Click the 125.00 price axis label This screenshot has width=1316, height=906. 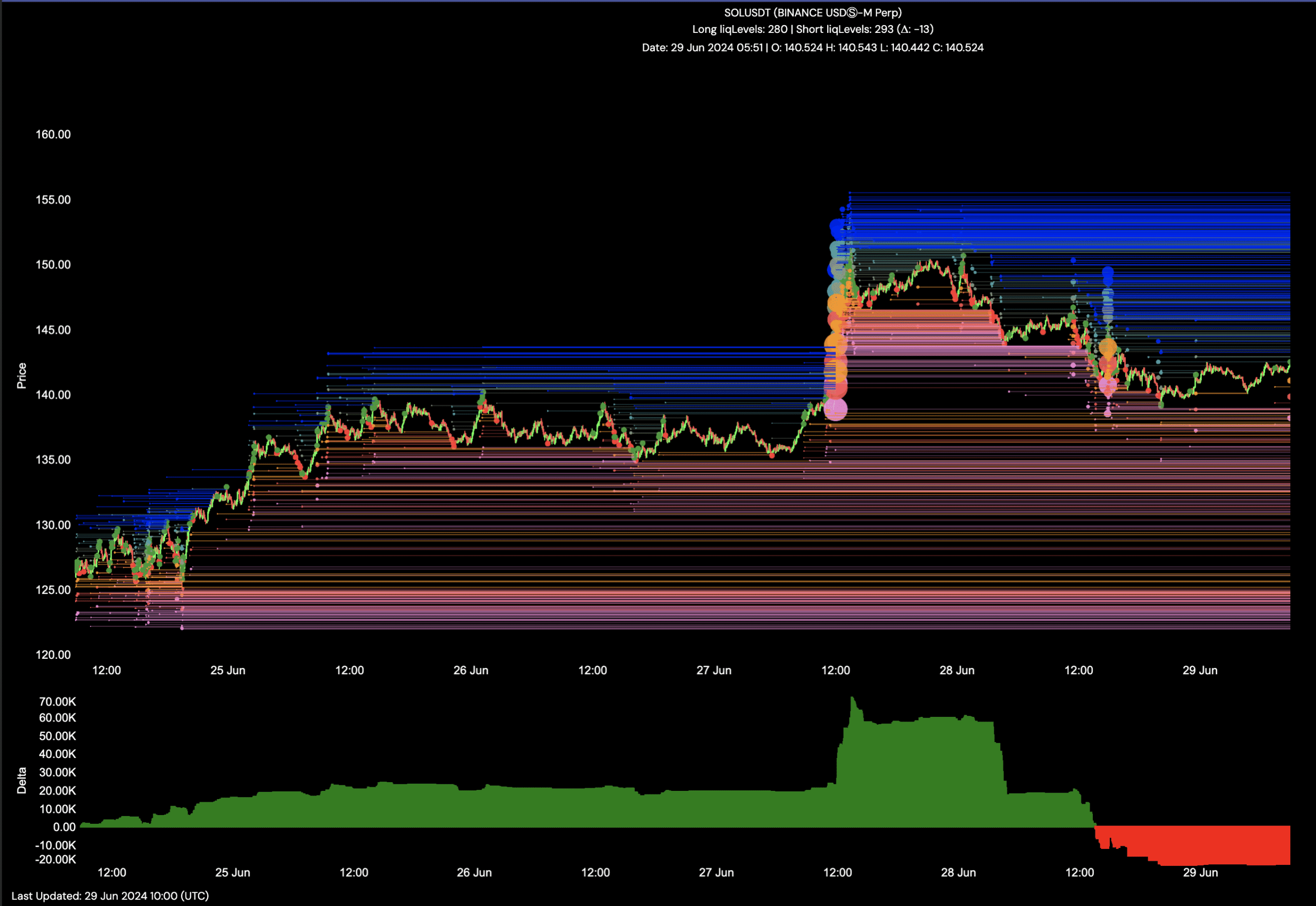(x=53, y=590)
